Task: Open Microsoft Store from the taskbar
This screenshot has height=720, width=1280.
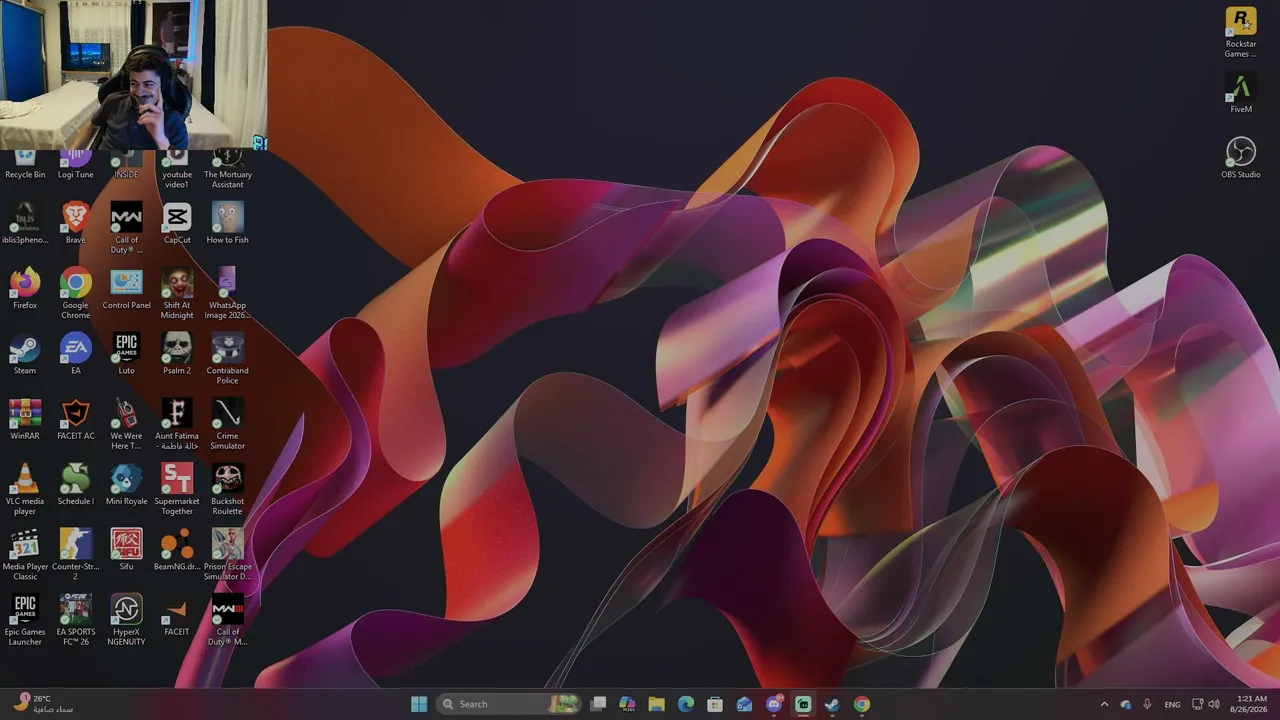Action: click(715, 704)
